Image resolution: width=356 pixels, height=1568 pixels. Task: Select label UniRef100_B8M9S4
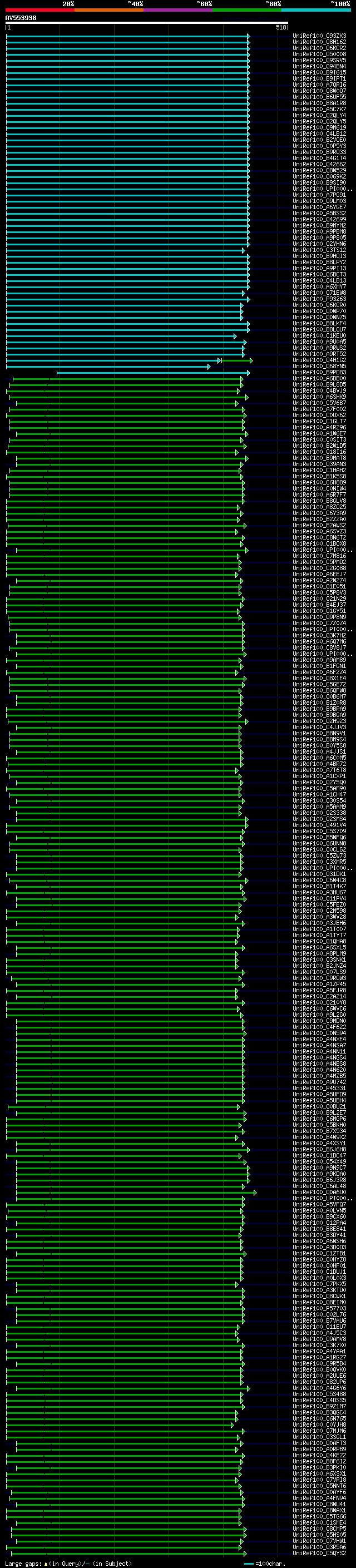pyautogui.click(x=319, y=740)
